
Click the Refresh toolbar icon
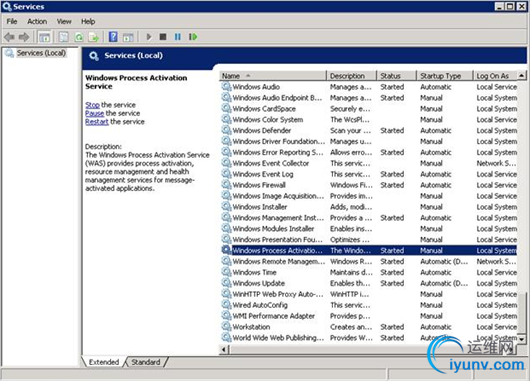pos(79,37)
